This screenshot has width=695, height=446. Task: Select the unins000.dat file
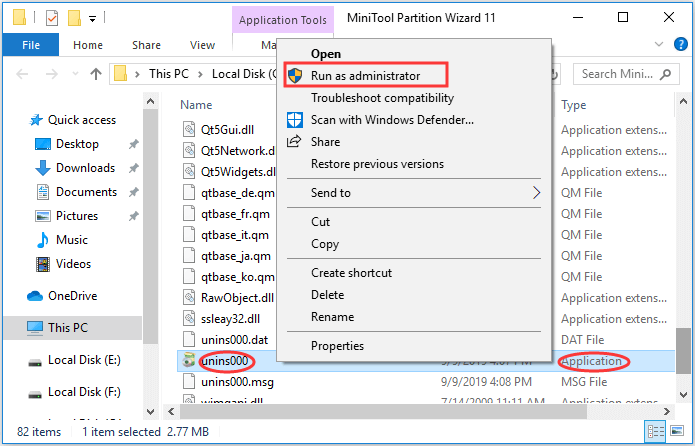tap(225, 340)
